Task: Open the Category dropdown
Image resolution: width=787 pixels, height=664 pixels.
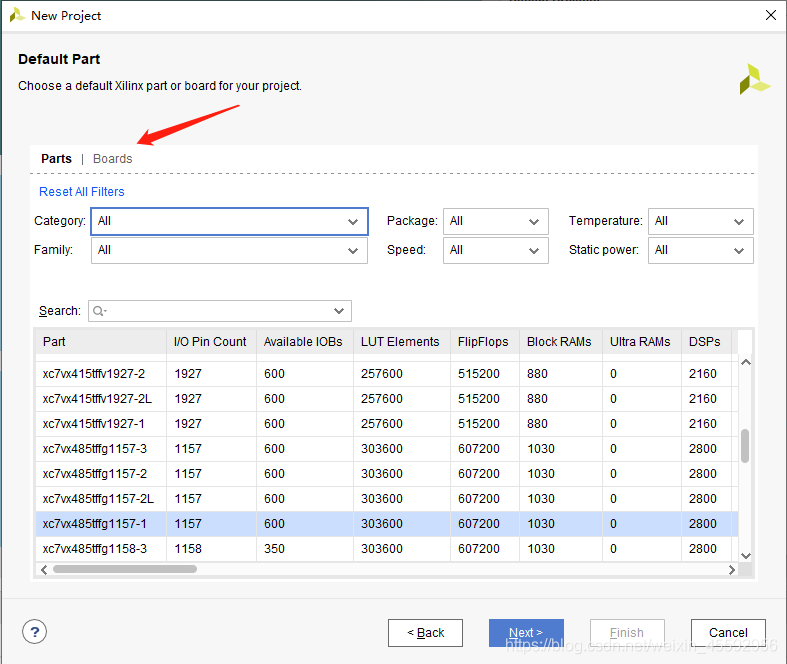Action: [229, 221]
